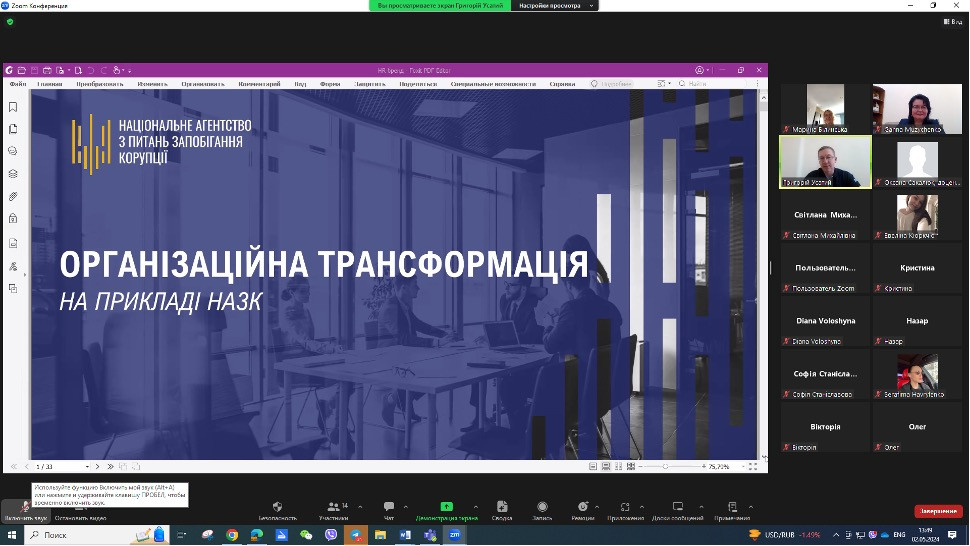This screenshot has width=970, height=546.
Task: Open Файл menu in Foxit PDF Editor
Action: (18, 83)
